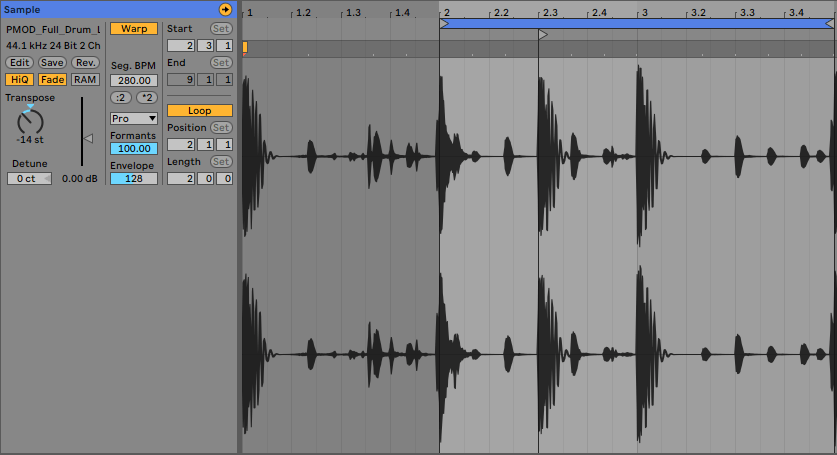
Task: Click the Save button for the sample
Action: [x=52, y=63]
